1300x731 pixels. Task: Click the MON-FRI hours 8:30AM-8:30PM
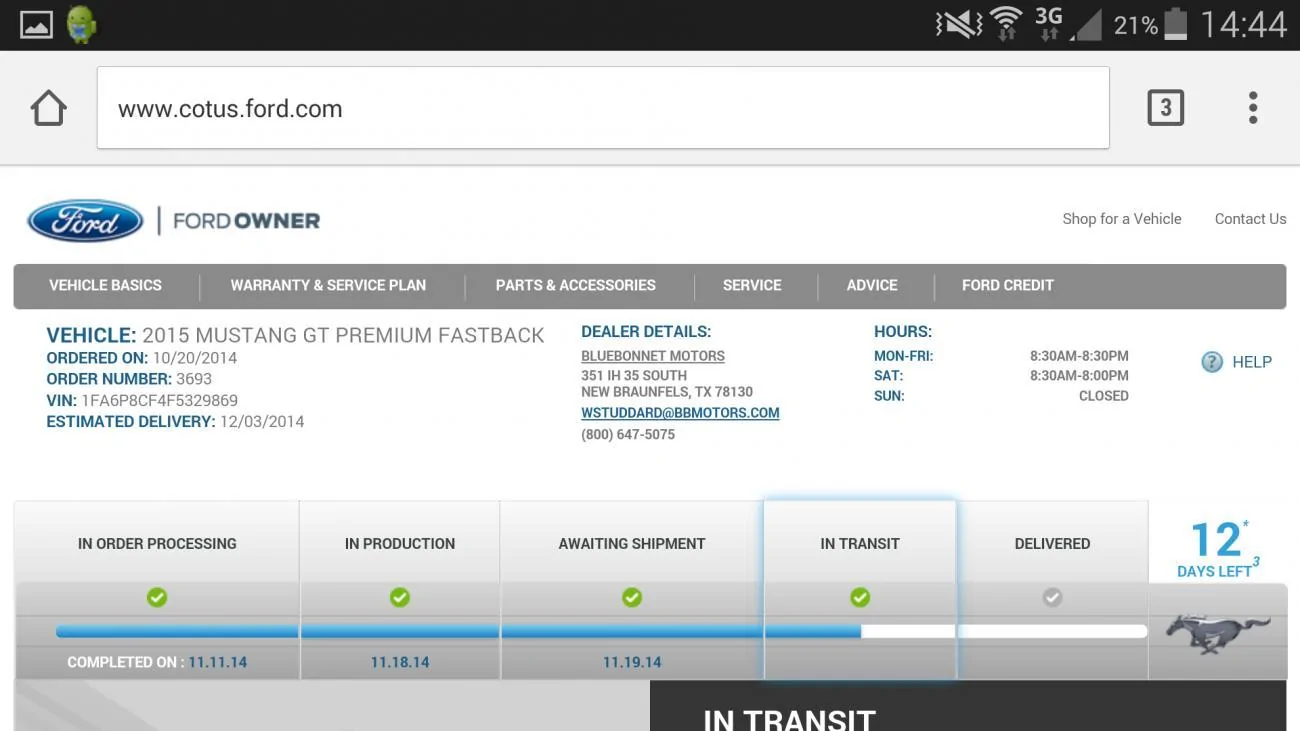(x=1079, y=356)
